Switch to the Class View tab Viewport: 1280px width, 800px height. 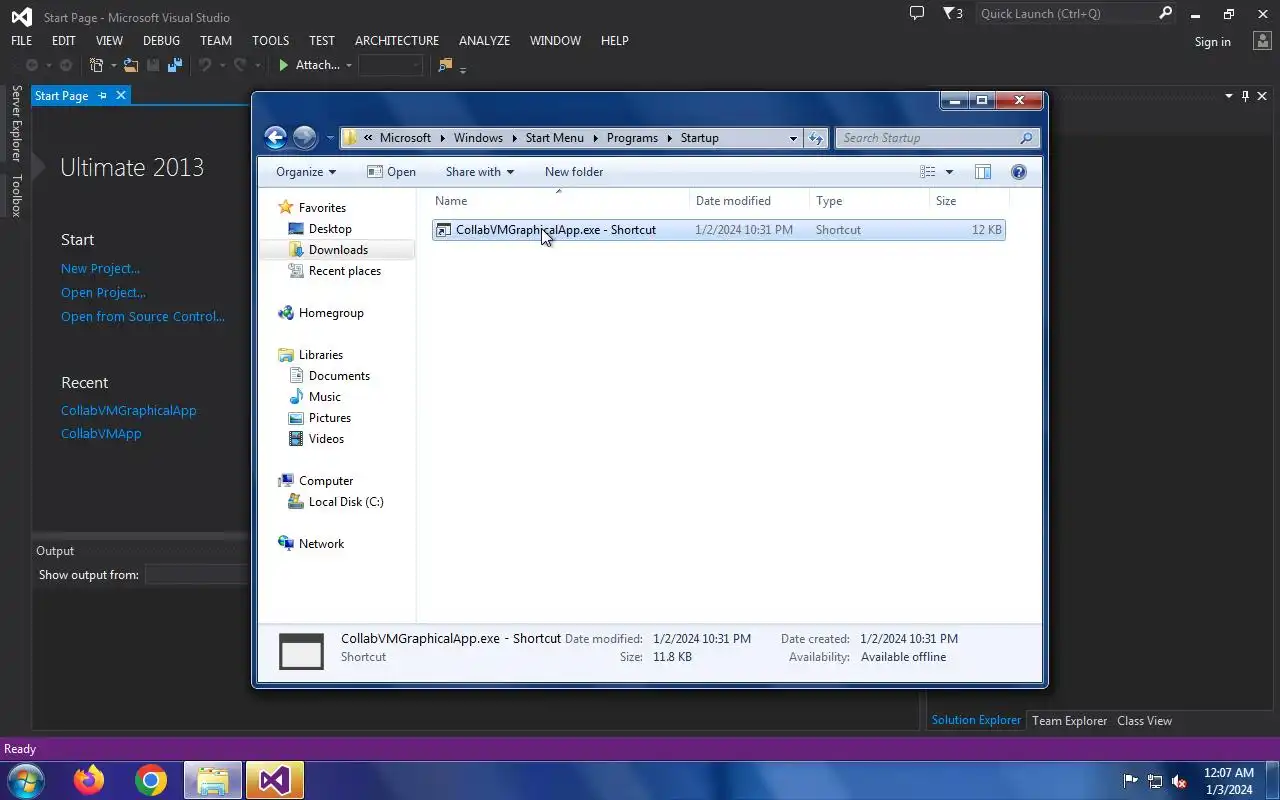[x=1144, y=720]
